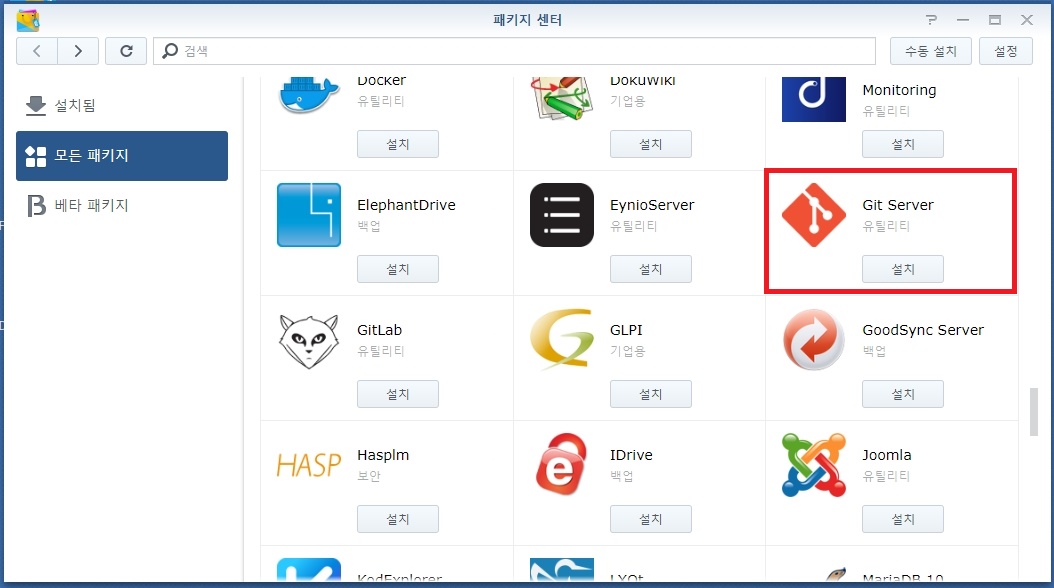
Task: Click the search magnifier icon
Action: click(170, 51)
